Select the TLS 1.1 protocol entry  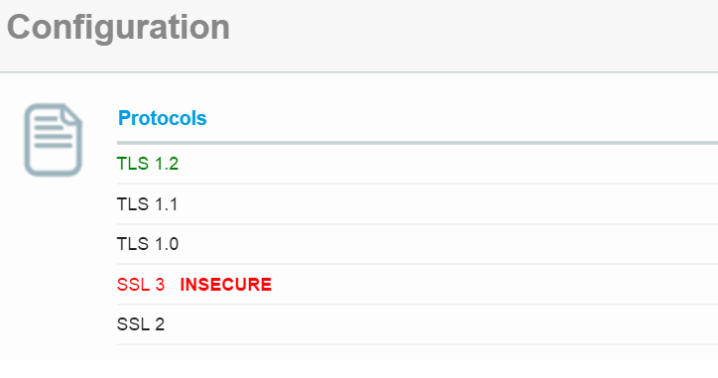coord(147,204)
